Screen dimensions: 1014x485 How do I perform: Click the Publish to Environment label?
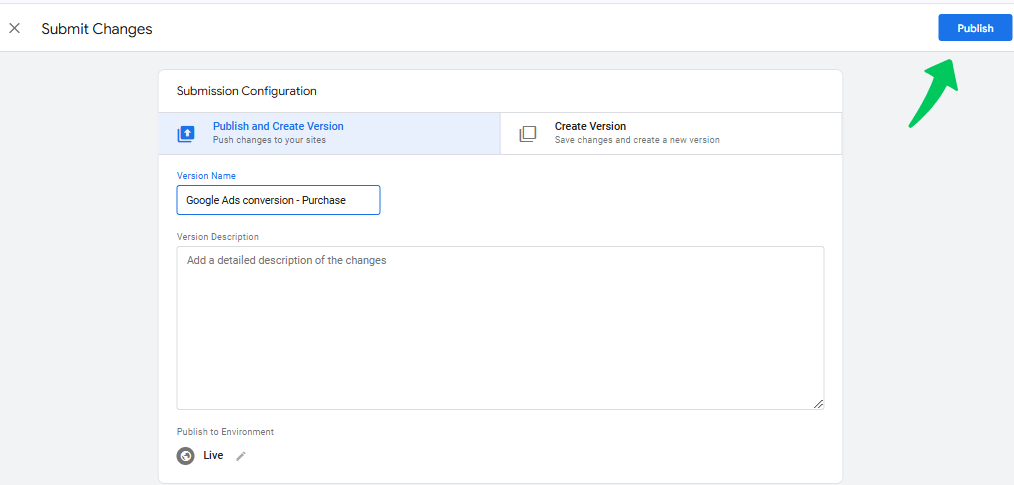225,432
